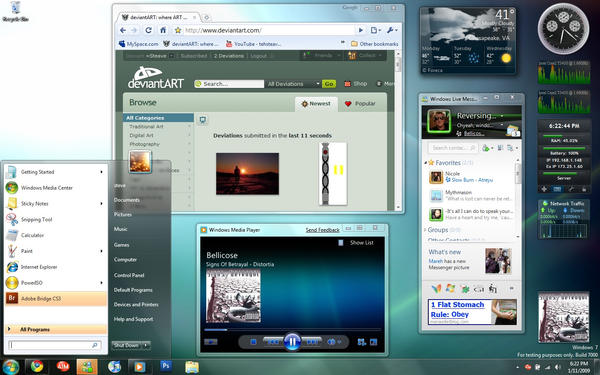
Task: Open Getting Started in the Start menu
Action: 55,172
